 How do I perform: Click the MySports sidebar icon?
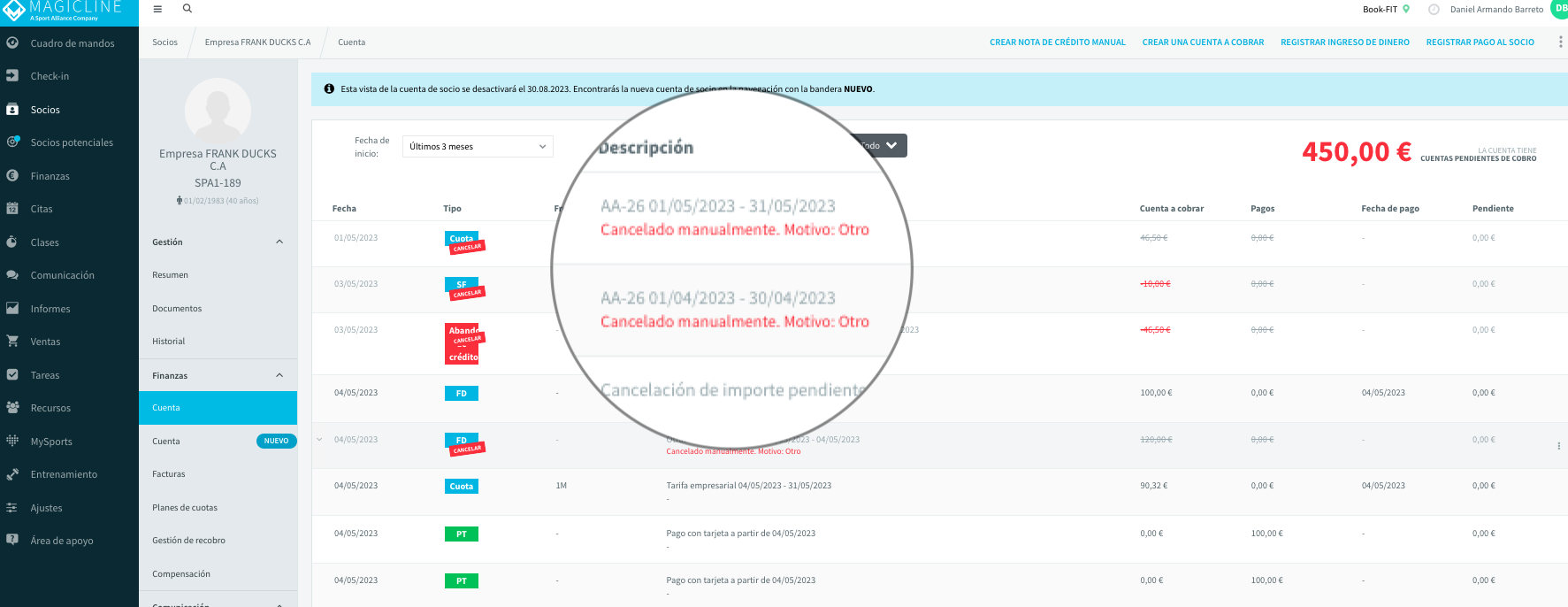pyautogui.click(x=12, y=441)
